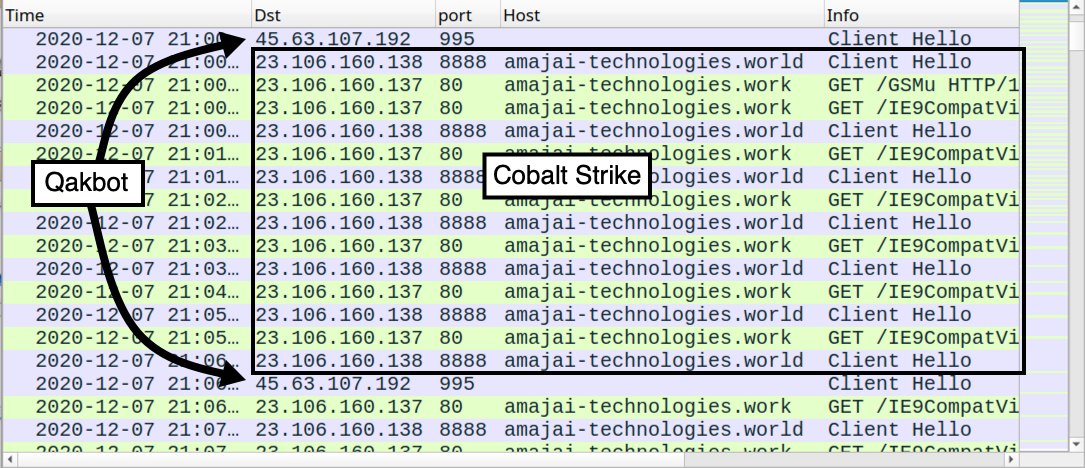
Task: Select 45.63.107.192 in the 21:06 row
Action: click(333, 384)
